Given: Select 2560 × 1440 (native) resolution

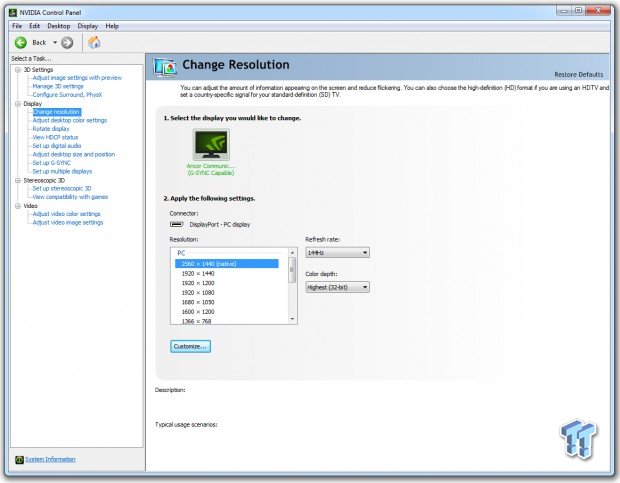Looking at the screenshot, I should 227,264.
